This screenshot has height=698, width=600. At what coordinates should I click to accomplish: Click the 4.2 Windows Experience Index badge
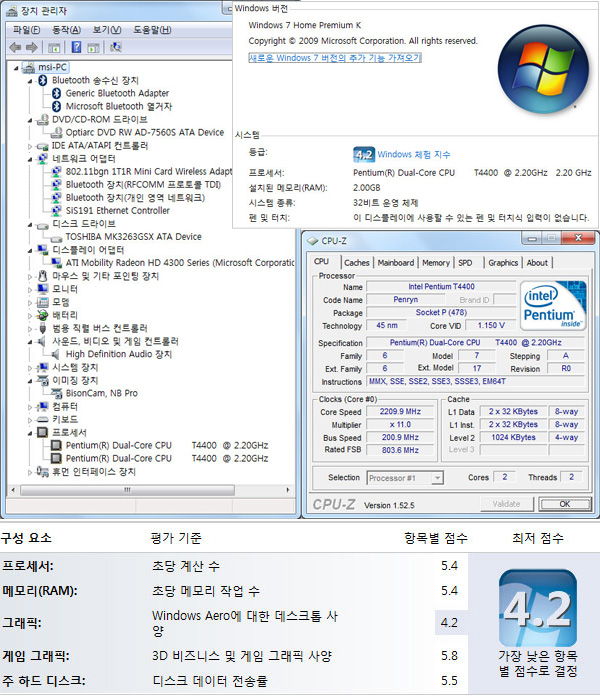coord(364,154)
